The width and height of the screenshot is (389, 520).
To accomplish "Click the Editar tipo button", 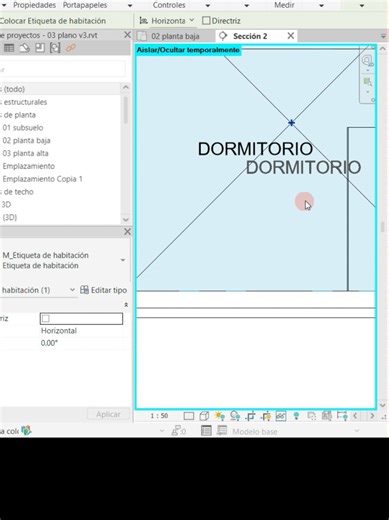I will 104,290.
